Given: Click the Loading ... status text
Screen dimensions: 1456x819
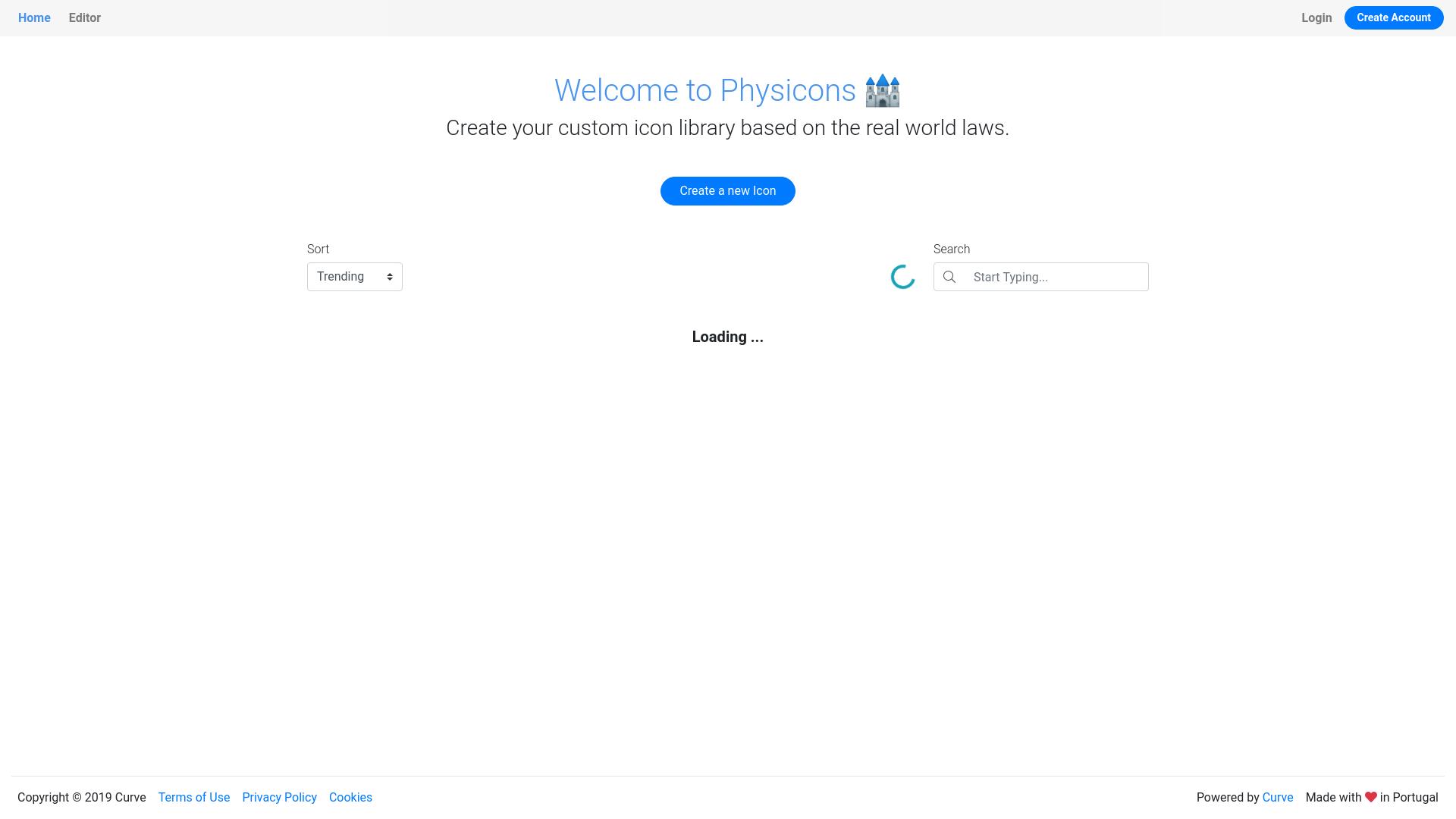Looking at the screenshot, I should tap(727, 337).
